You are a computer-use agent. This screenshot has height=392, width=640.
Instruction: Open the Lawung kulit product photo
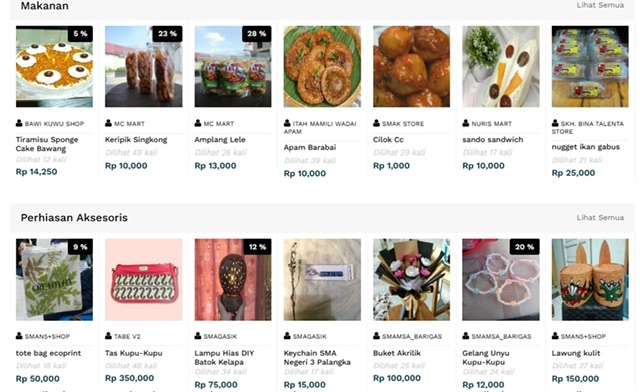tap(590, 279)
